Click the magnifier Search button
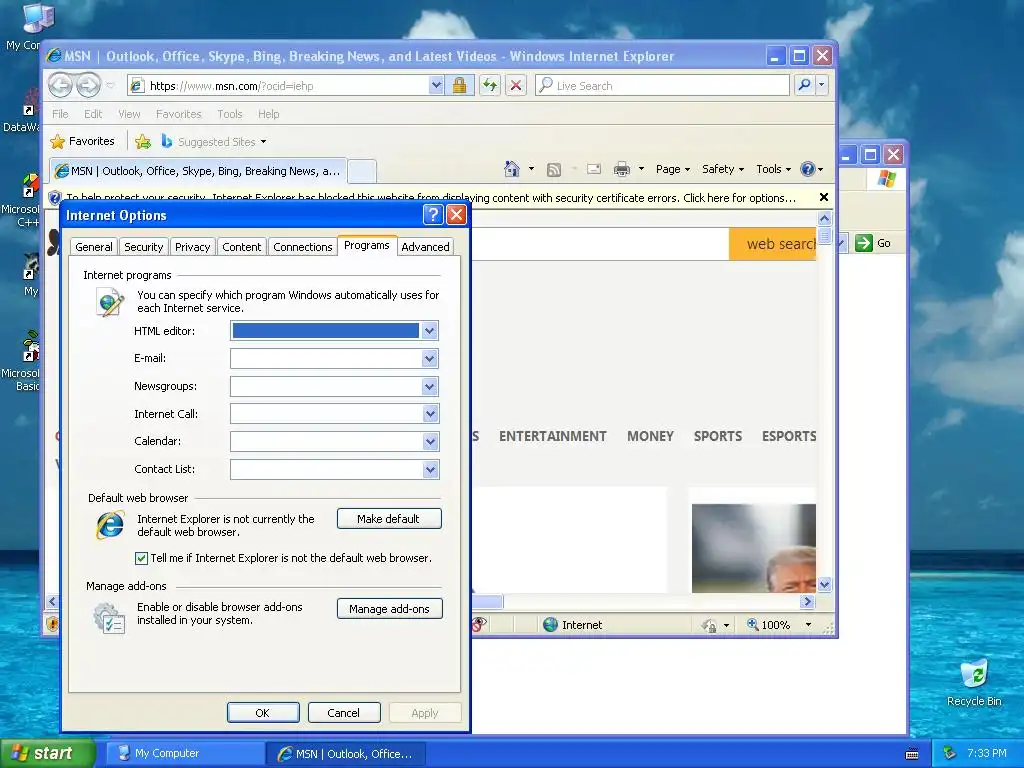This screenshot has height=768, width=1024. tap(805, 85)
